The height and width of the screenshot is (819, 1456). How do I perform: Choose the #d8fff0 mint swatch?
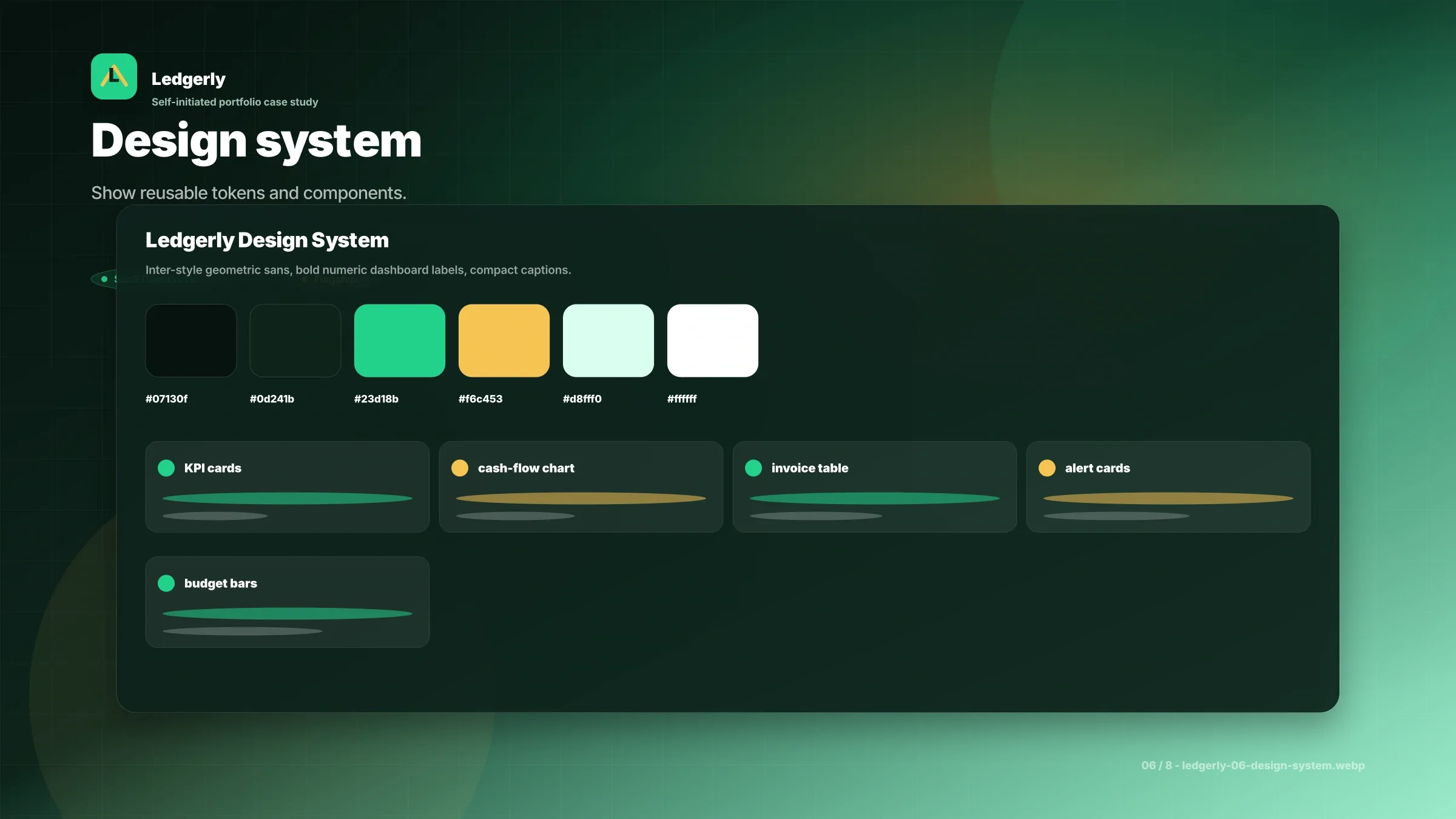coord(608,340)
